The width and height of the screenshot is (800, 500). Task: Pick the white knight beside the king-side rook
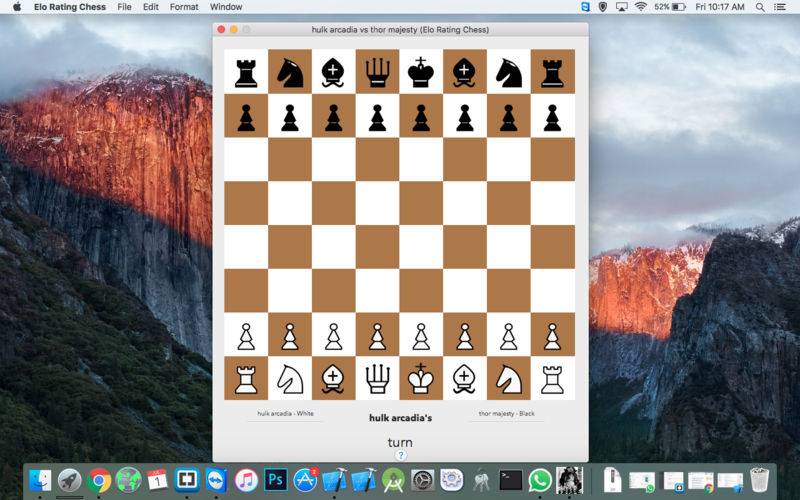(509, 379)
